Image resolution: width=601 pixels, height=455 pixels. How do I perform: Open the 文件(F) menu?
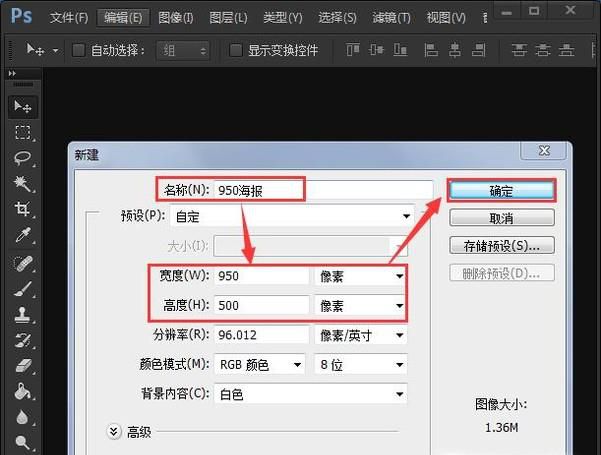click(x=69, y=18)
